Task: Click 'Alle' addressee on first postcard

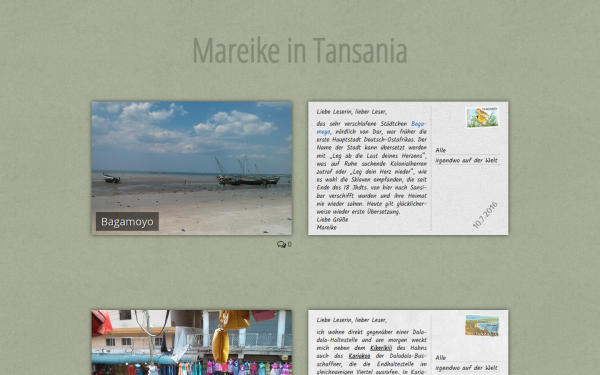Action: click(441, 150)
